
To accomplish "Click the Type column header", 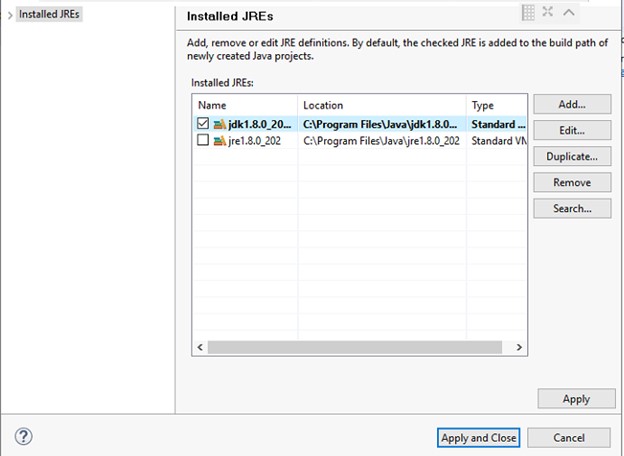I will tap(494, 105).
